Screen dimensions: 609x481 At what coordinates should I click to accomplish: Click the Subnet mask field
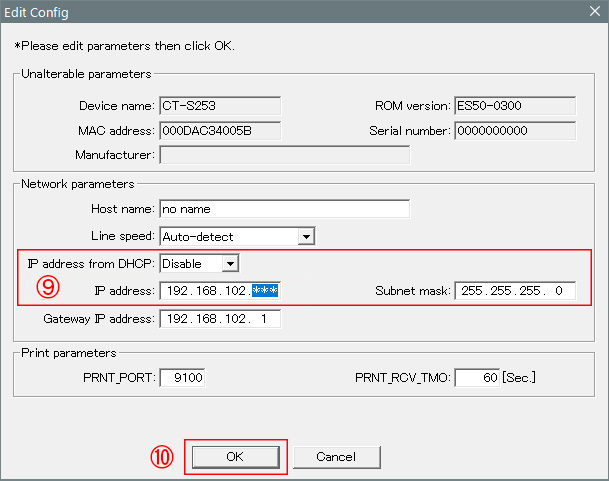click(x=515, y=291)
